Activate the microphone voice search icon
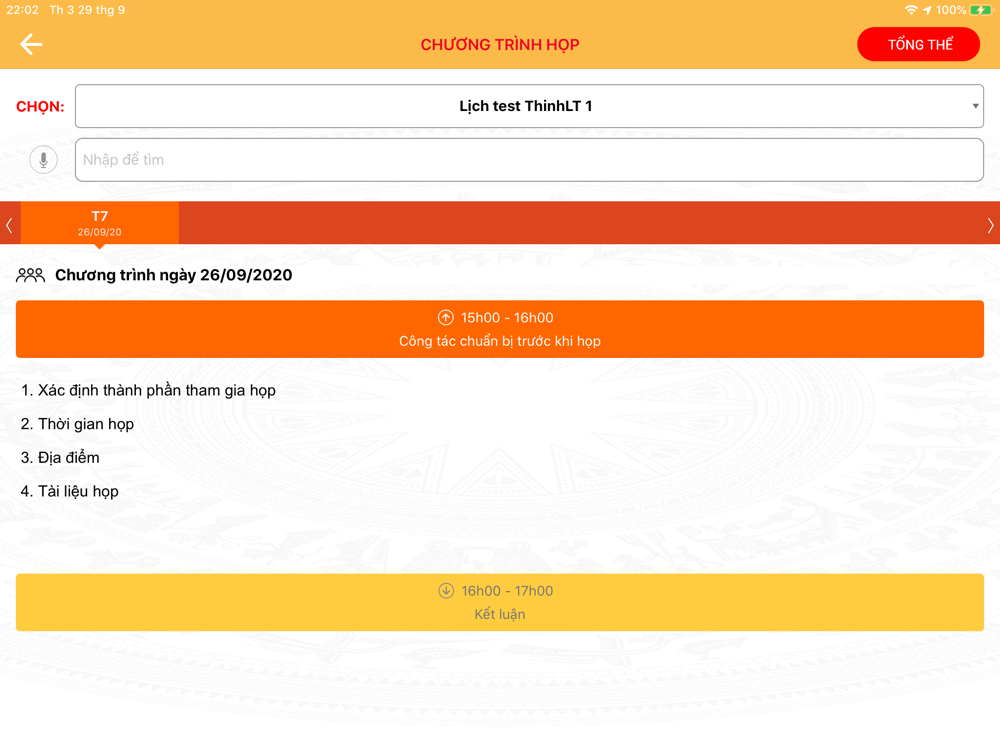The width and height of the screenshot is (1000, 750). pyautogui.click(x=43, y=159)
